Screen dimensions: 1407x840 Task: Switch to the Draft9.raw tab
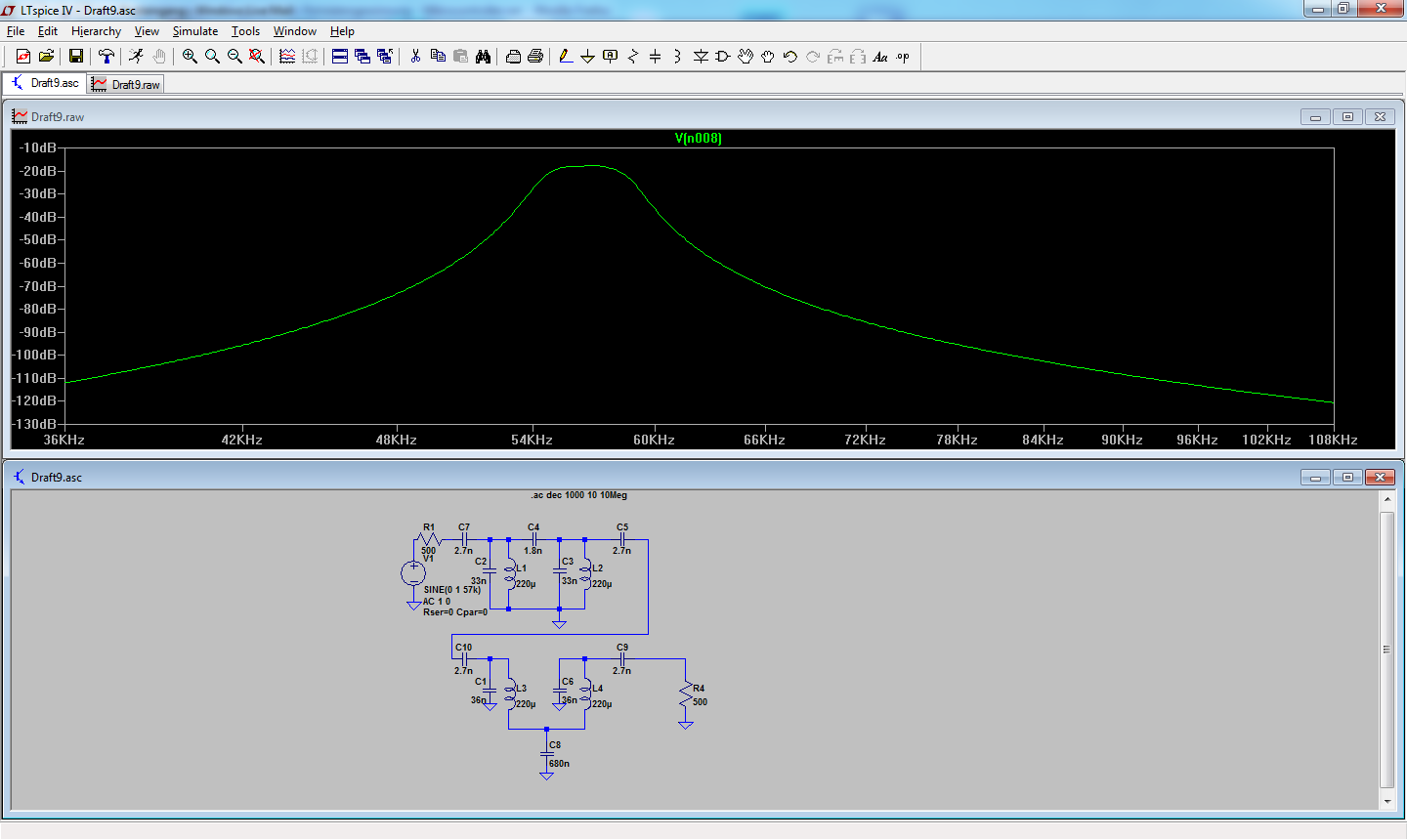click(x=126, y=85)
